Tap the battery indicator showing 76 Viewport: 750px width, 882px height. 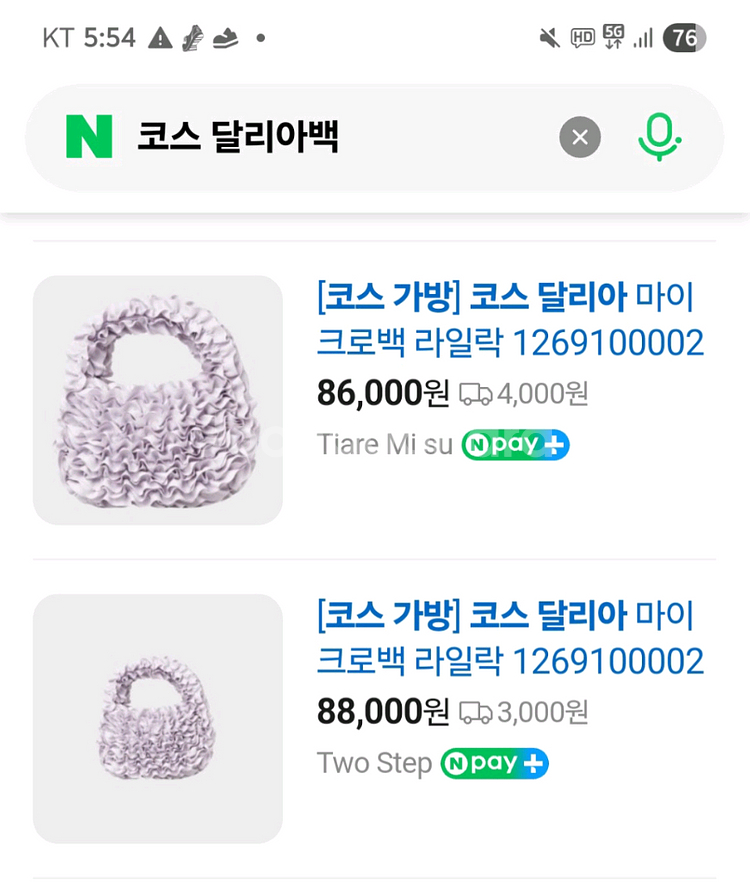(685, 38)
